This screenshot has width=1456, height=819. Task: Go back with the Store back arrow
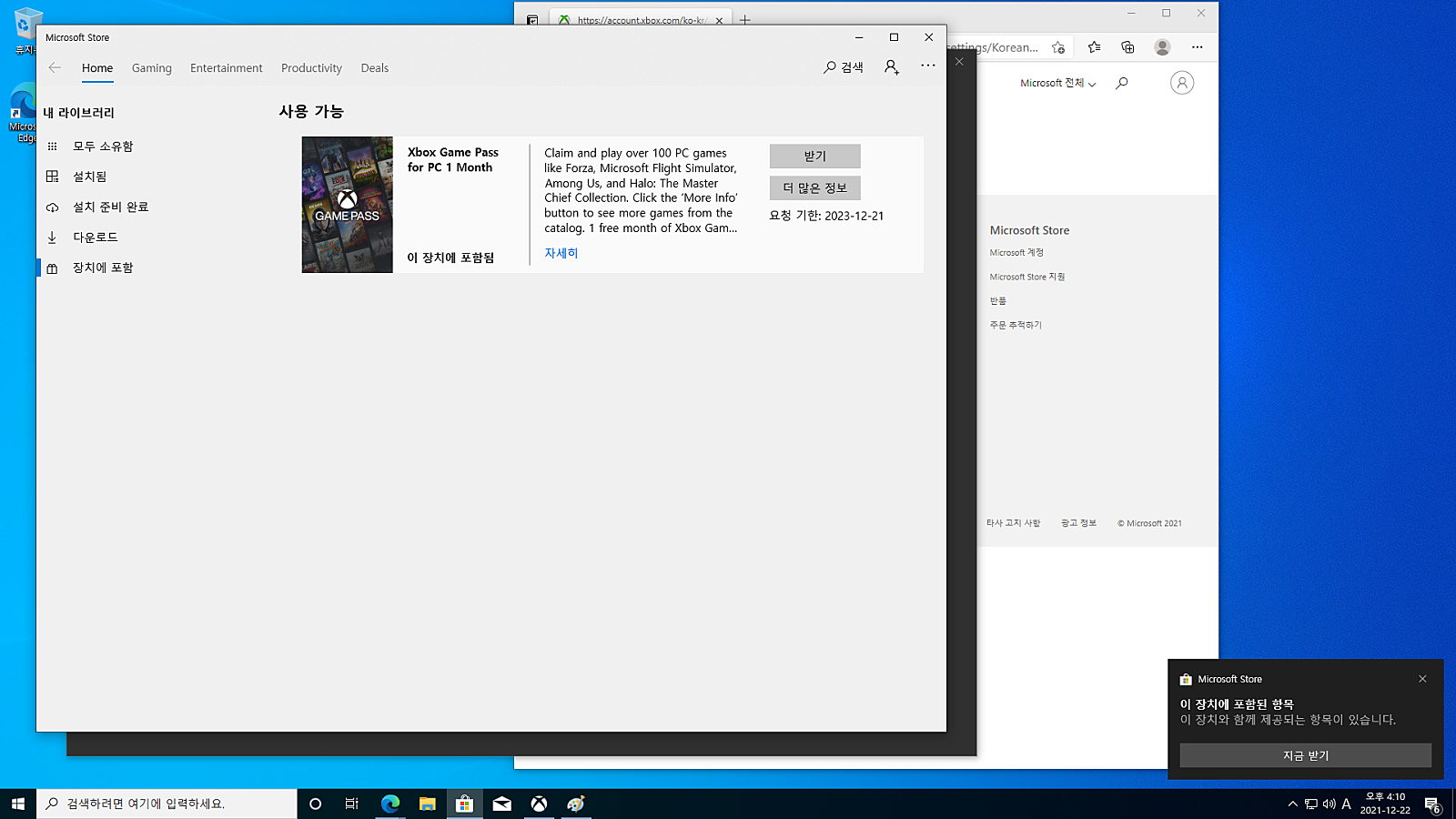click(x=55, y=67)
